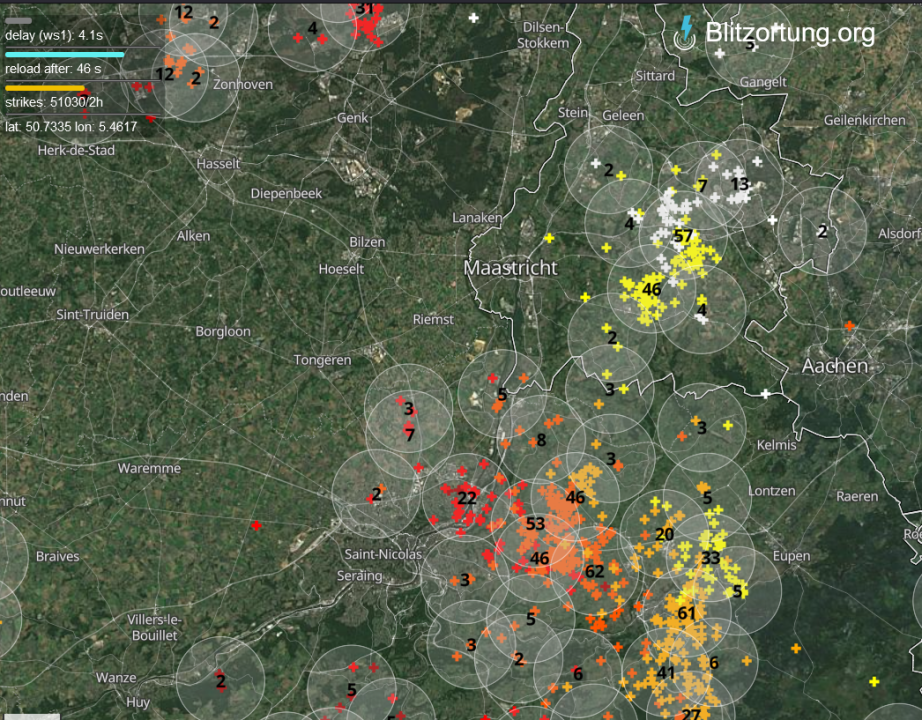Select the 'reload after: 46 s' text
The image size is (922, 720).
click(53, 69)
